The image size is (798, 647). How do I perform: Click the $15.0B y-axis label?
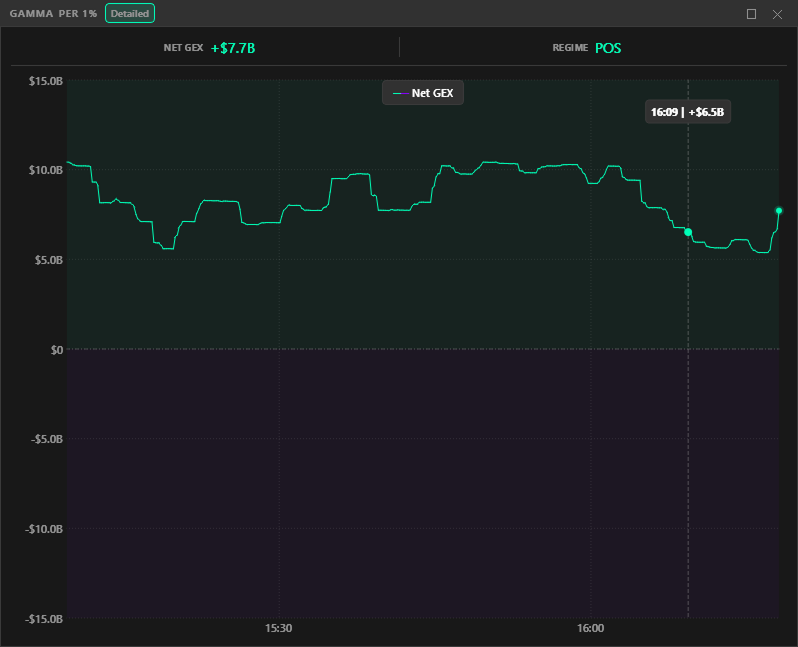coord(46,80)
